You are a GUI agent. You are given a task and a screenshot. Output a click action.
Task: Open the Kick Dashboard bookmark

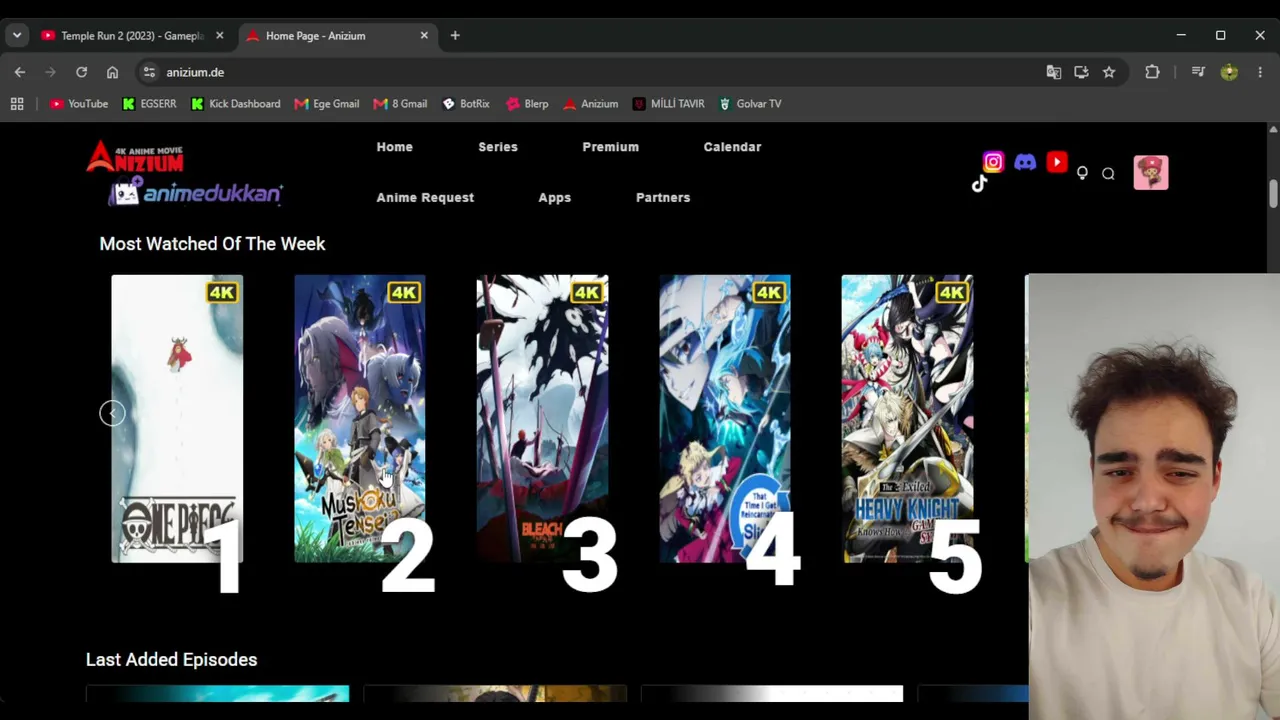tap(236, 104)
